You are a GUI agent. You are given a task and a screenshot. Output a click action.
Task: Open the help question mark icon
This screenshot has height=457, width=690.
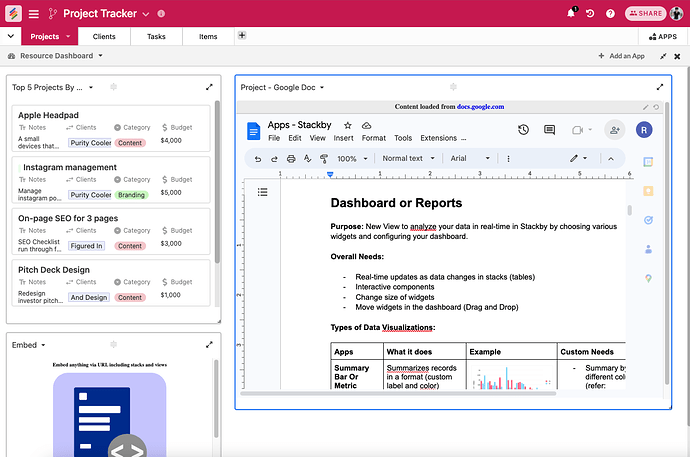pyautogui.click(x=610, y=14)
